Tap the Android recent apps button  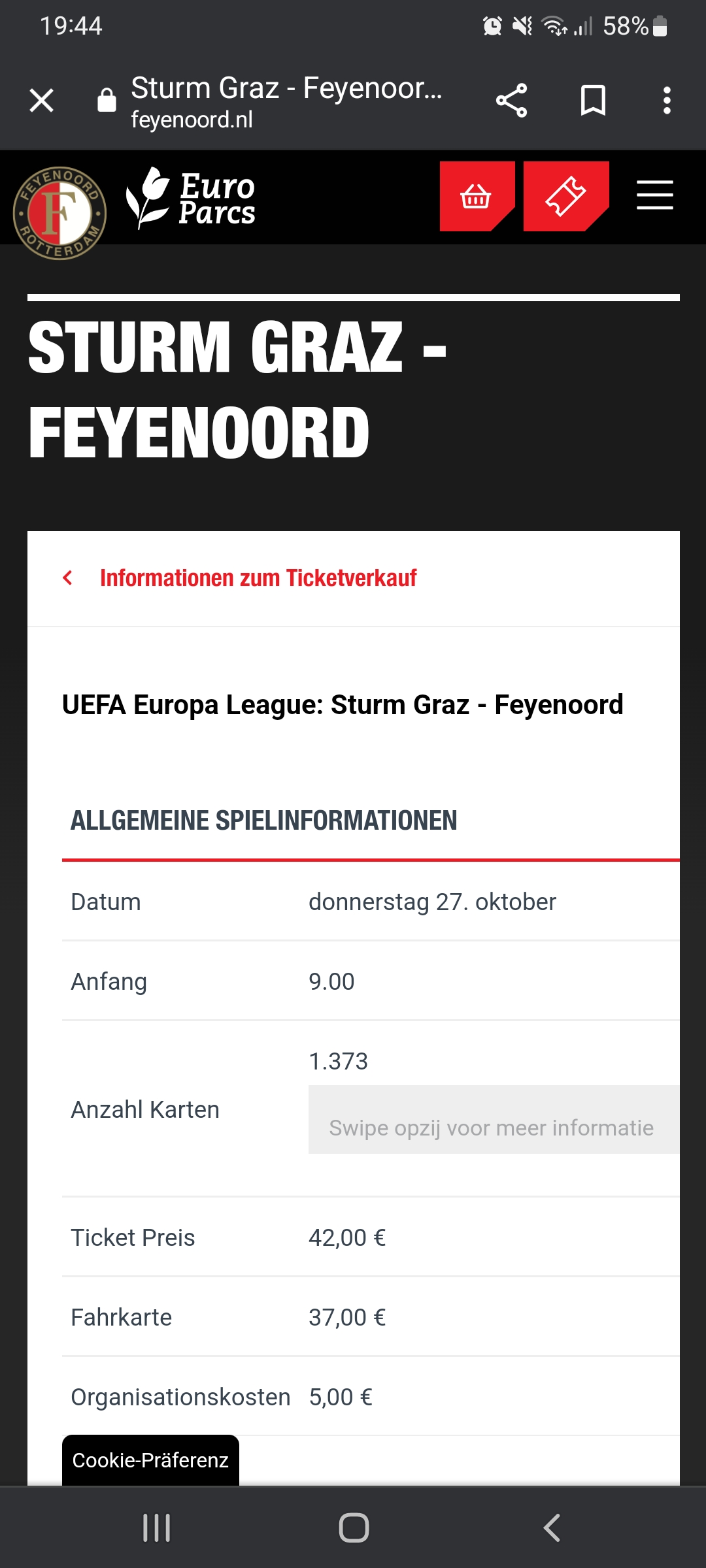157,1528
